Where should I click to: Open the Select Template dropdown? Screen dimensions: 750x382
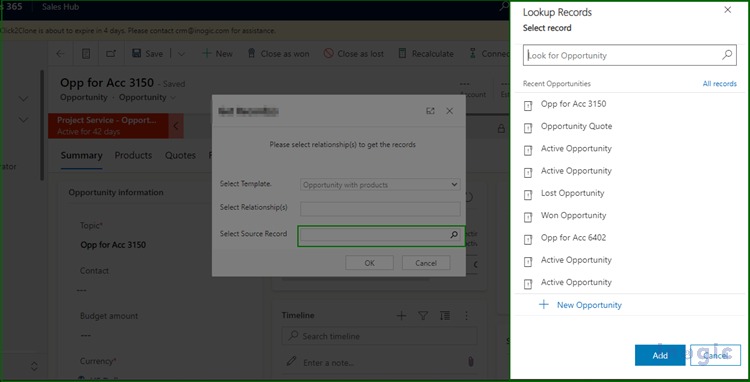(x=380, y=185)
